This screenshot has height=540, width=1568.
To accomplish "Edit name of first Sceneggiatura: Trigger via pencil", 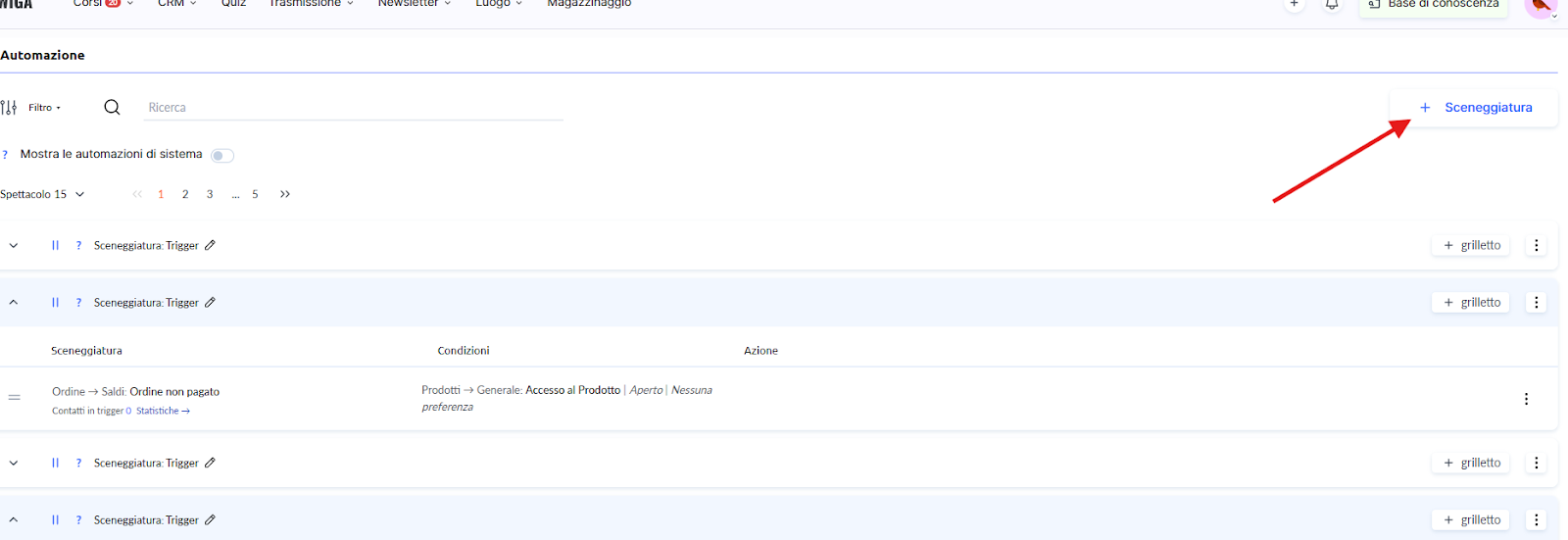I will pyautogui.click(x=210, y=245).
